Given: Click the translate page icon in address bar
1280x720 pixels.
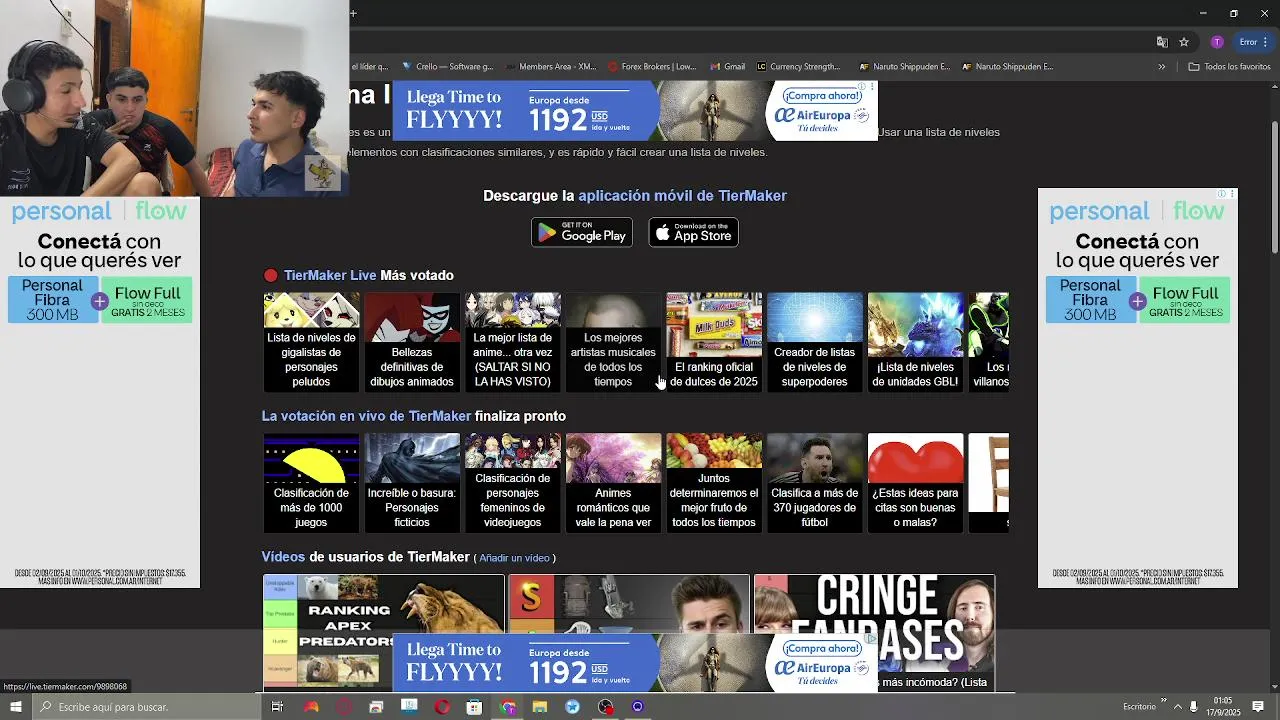Looking at the screenshot, I should point(1162,42).
